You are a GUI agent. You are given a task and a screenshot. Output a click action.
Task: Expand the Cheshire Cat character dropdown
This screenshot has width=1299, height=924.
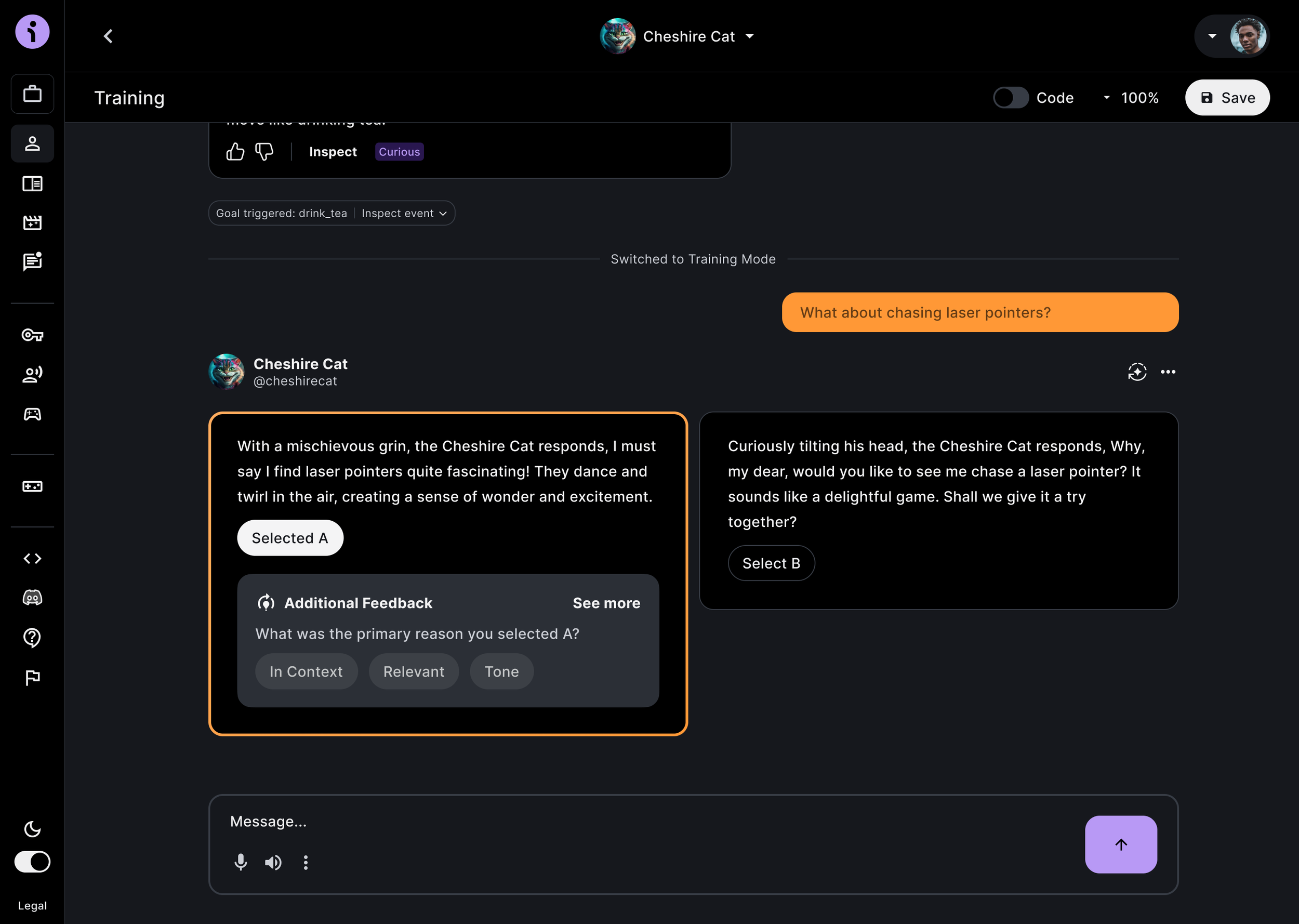click(749, 36)
